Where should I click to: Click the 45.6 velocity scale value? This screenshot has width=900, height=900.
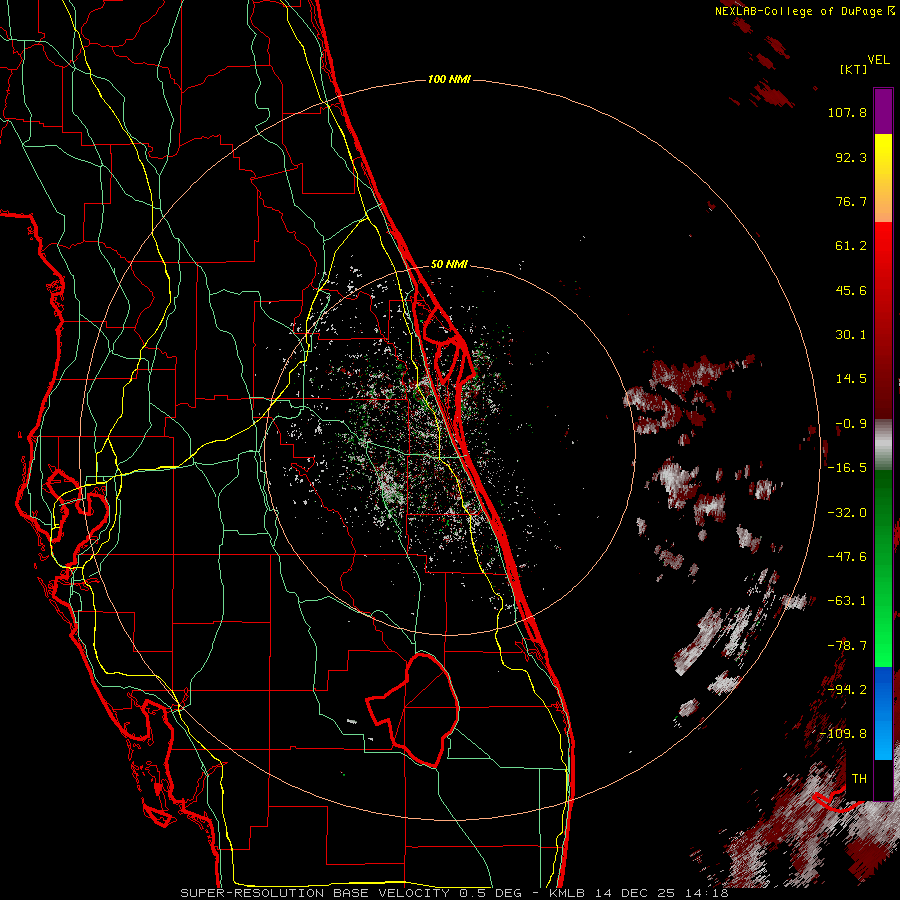click(851, 290)
